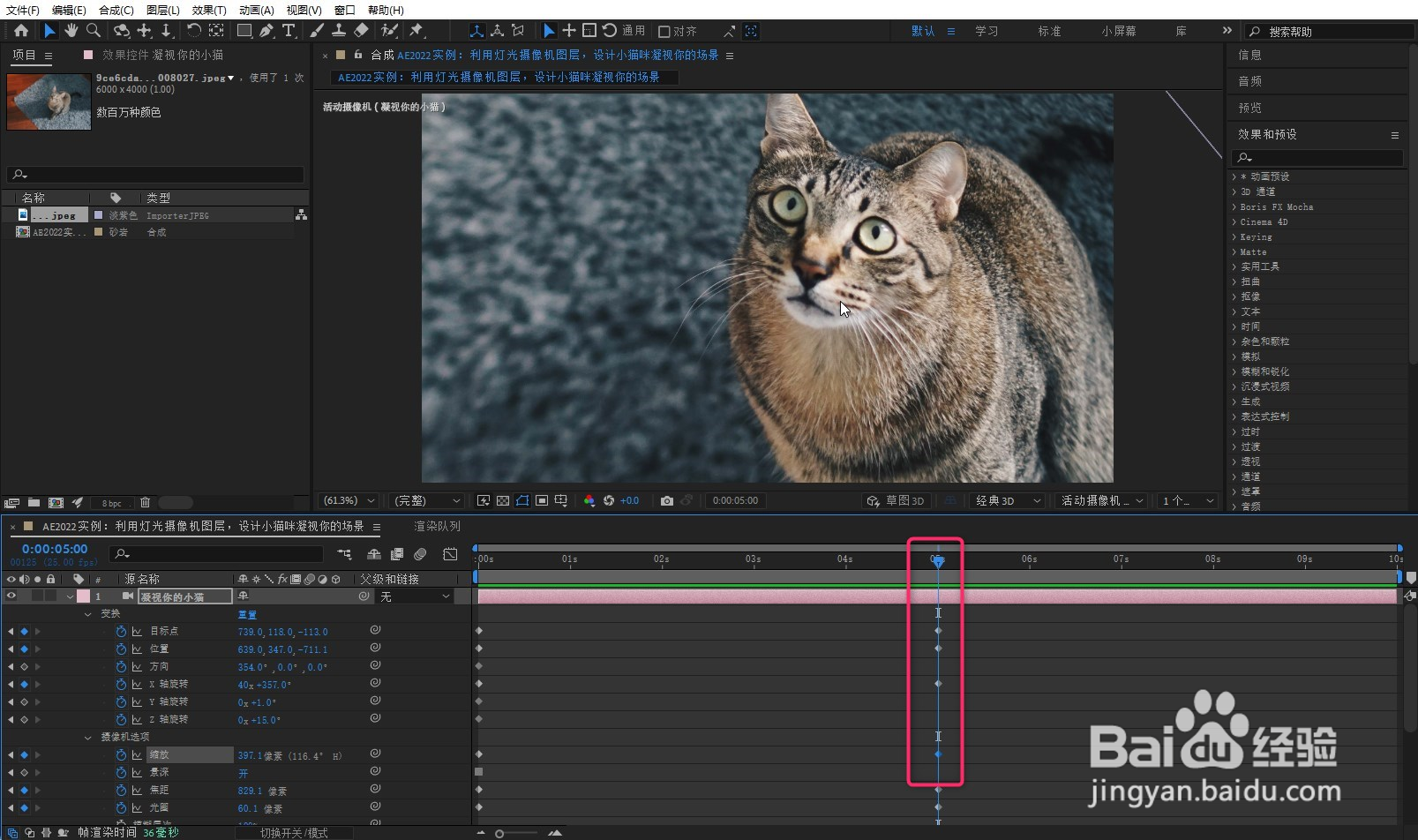The image size is (1418, 840).
Task: Click the reset exposure icon
Action: [609, 500]
